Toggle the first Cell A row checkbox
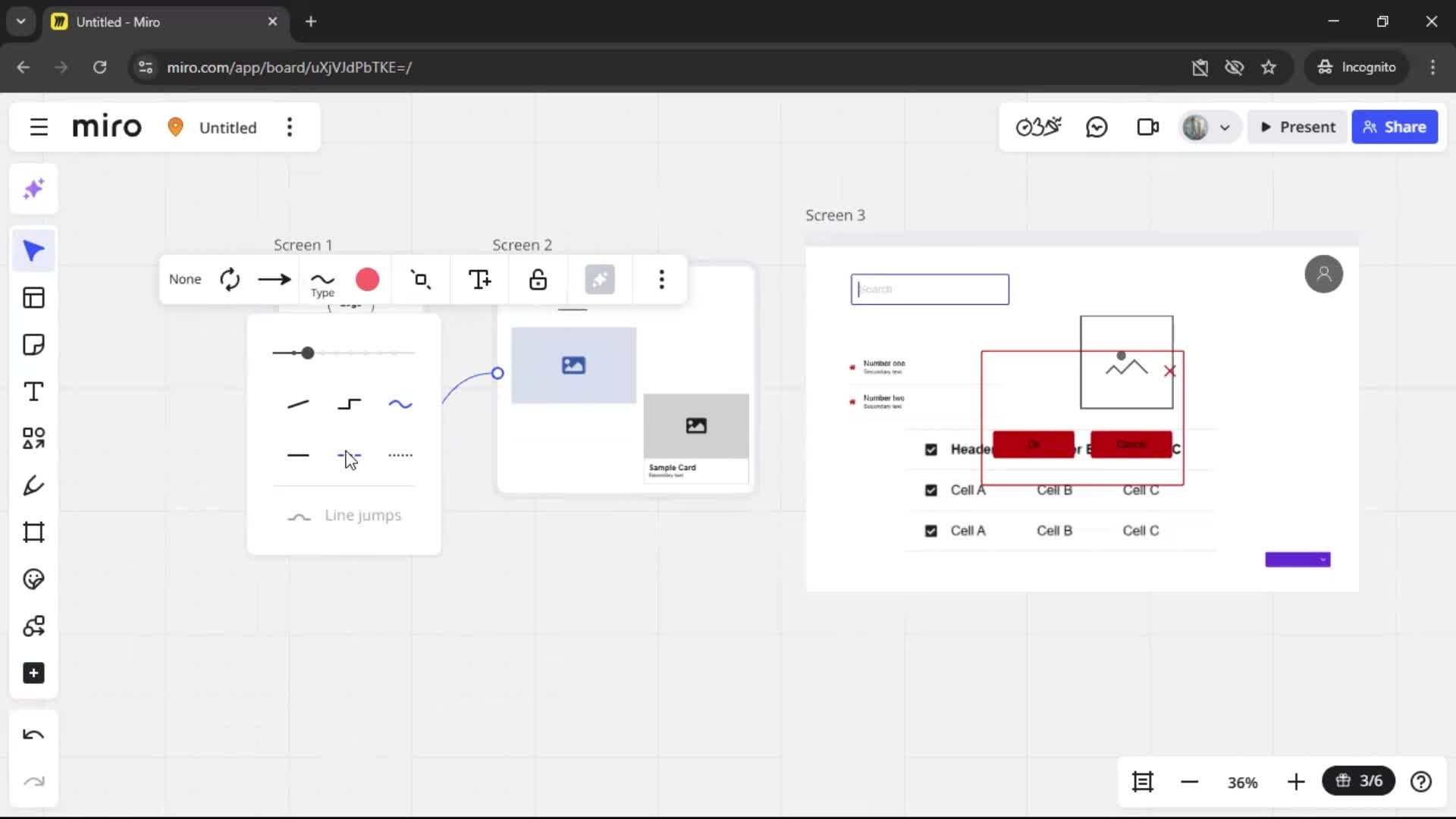This screenshot has height=819, width=1456. [931, 490]
